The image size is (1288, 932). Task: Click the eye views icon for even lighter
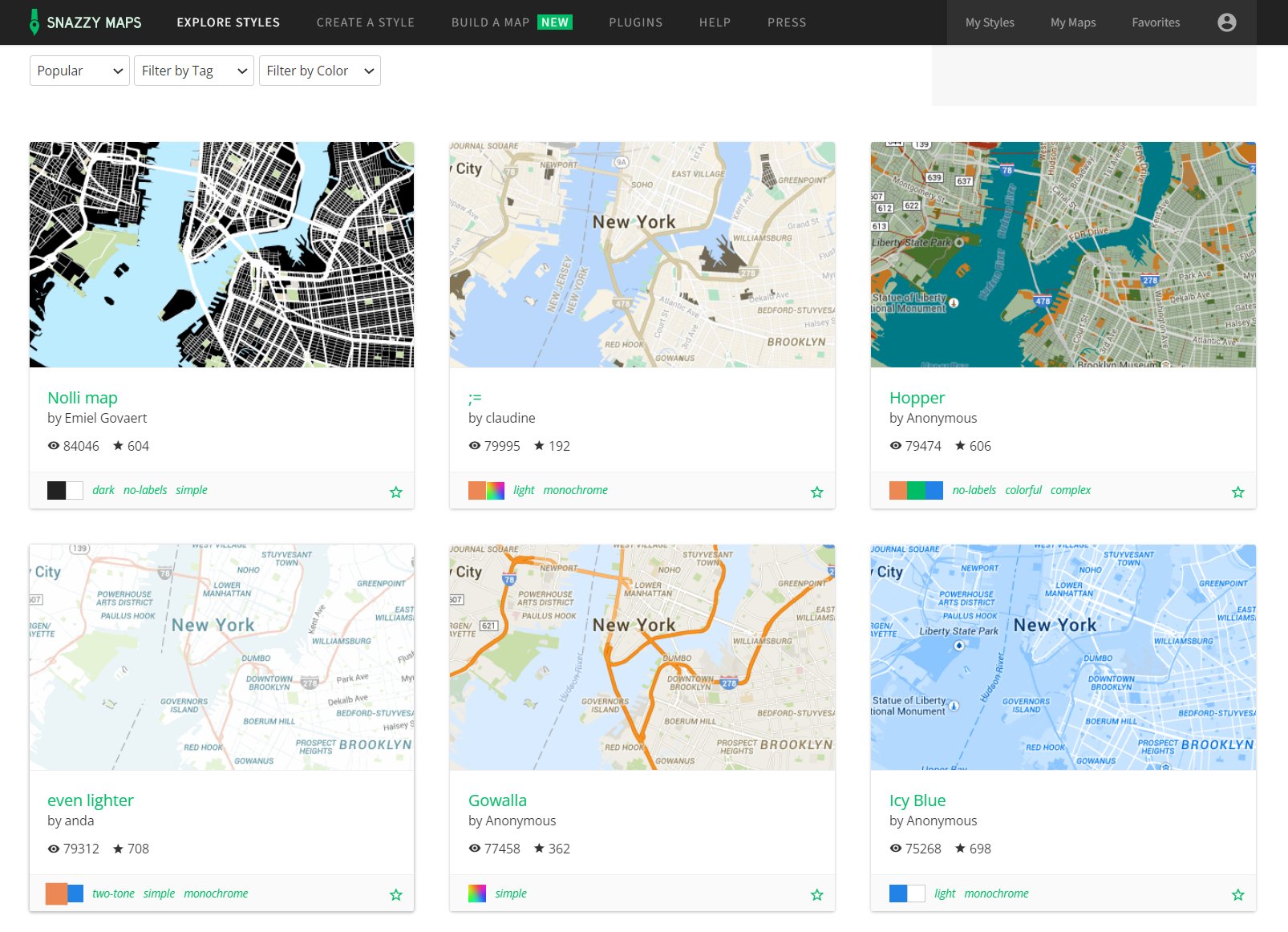pos(54,849)
